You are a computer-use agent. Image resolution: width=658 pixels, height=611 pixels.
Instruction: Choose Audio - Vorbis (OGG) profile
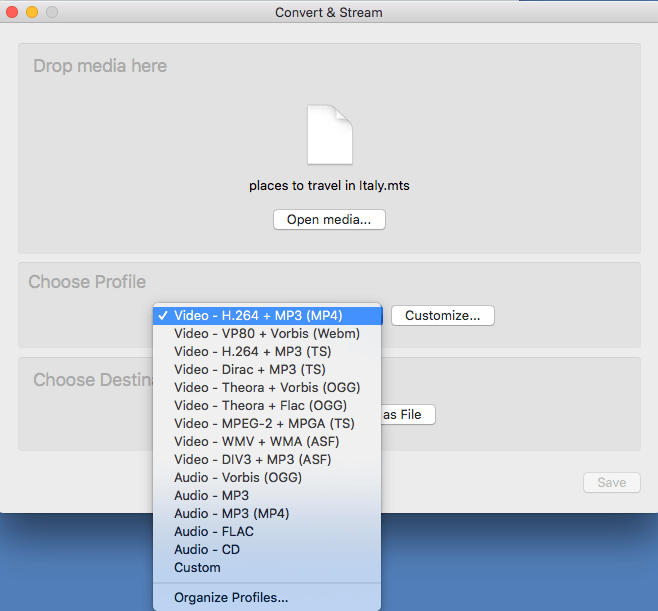pyautogui.click(x=267, y=478)
